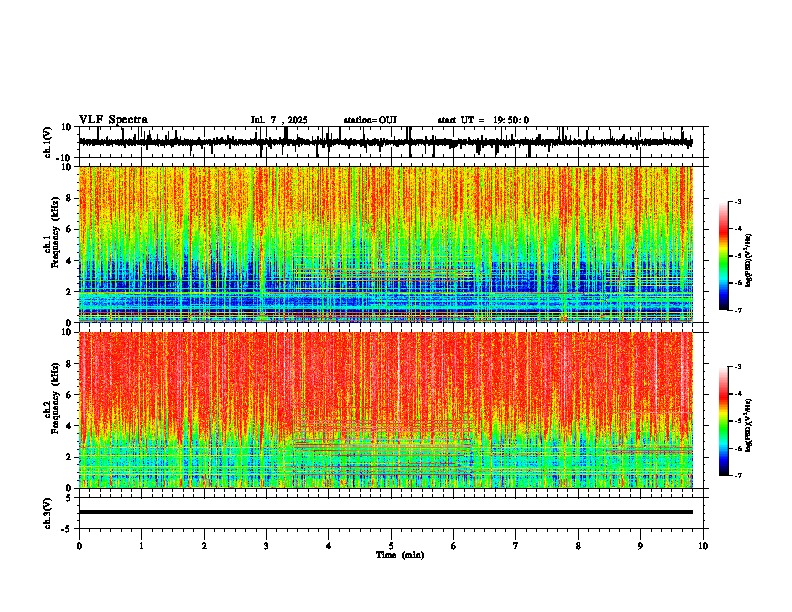The width and height of the screenshot is (792, 612).
Task: Click the "2" kHz tick on ch.2 frequency axis
Action: [70, 457]
